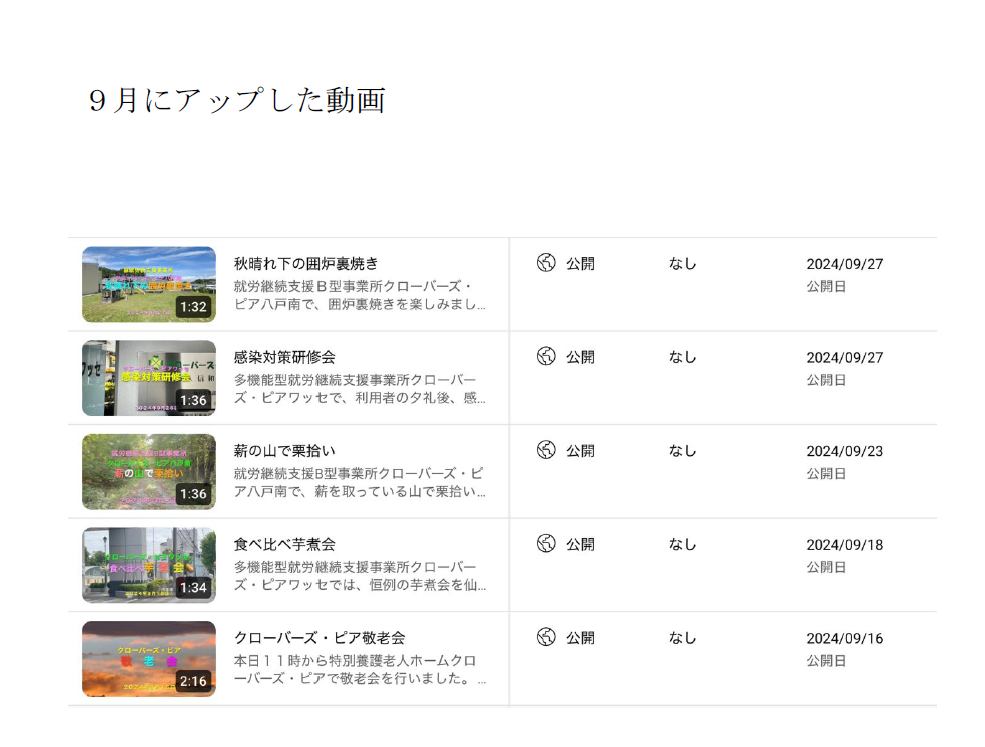Click the date 2024/09/27 for 秋晴れ下の囲炉裏焼き

pos(845,264)
